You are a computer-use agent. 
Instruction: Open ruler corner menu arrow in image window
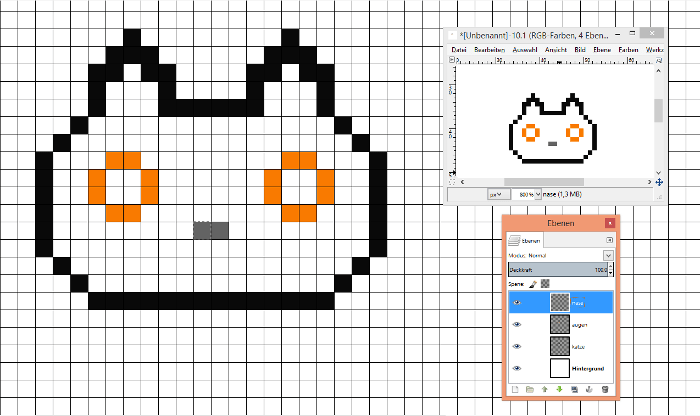(452, 59)
